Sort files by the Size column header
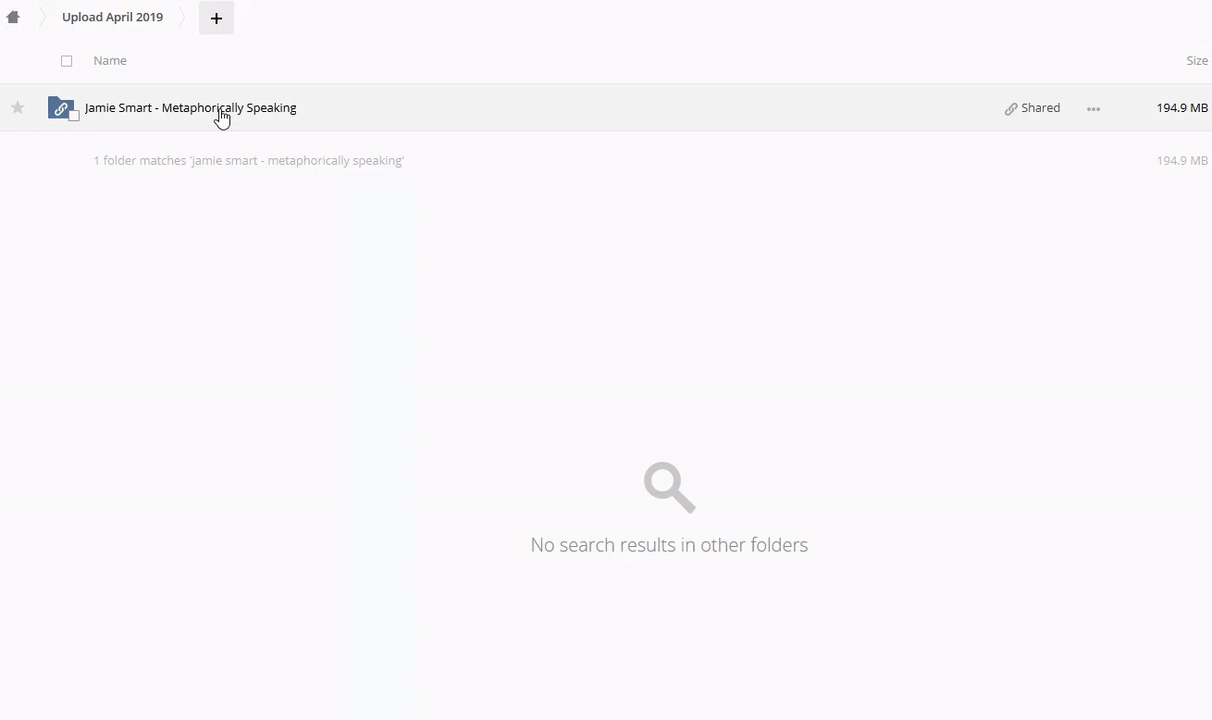Image resolution: width=1212 pixels, height=720 pixels. (1196, 61)
